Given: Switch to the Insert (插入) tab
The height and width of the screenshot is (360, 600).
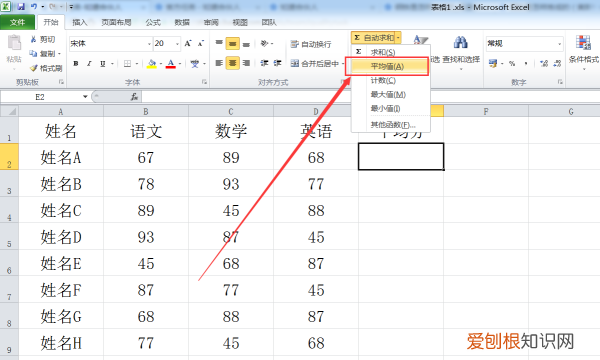Looking at the screenshot, I should 80,23.
